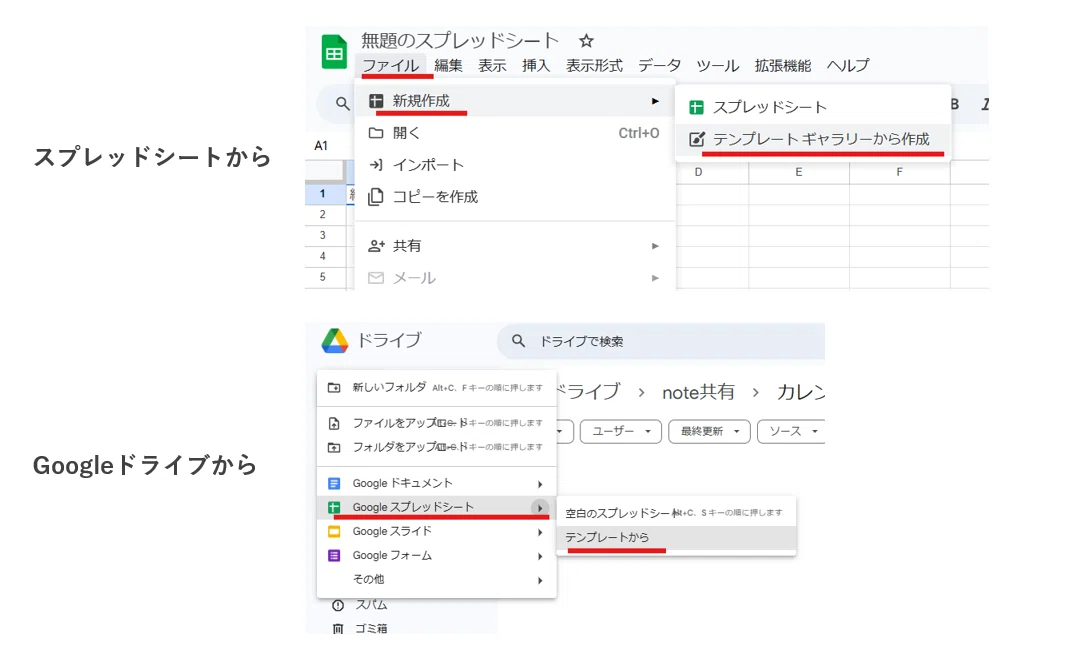
Task: Expand Google ドキュメント submenu arrow
Action: tap(540, 484)
